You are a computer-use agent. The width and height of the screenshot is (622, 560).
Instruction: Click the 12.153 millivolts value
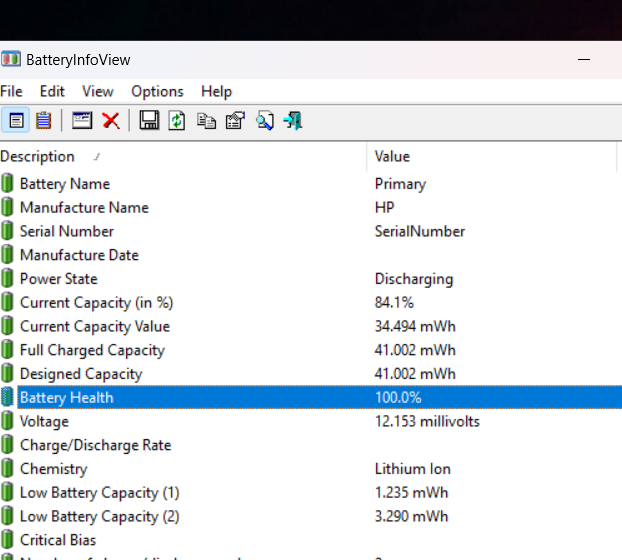(427, 421)
